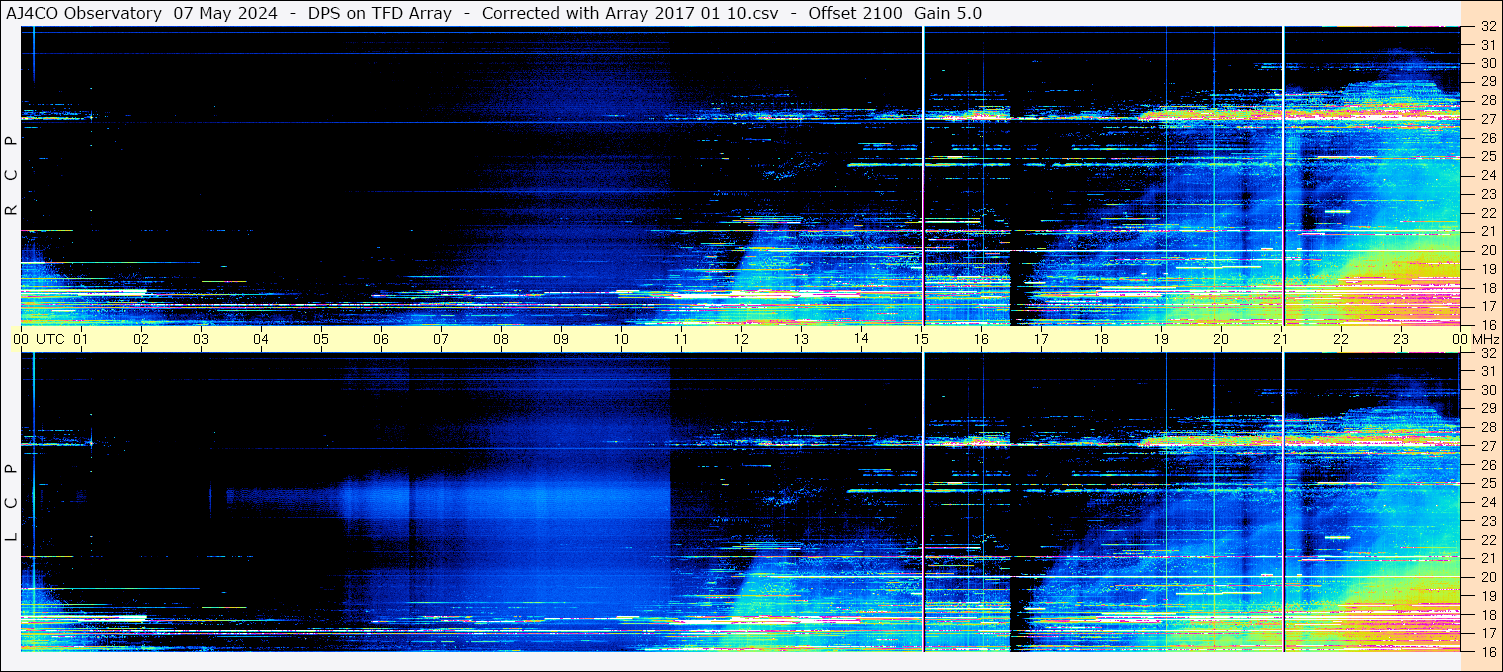Click the 20 hour tick label on time axis
Screen dimensions: 1503x672
coord(1221,339)
